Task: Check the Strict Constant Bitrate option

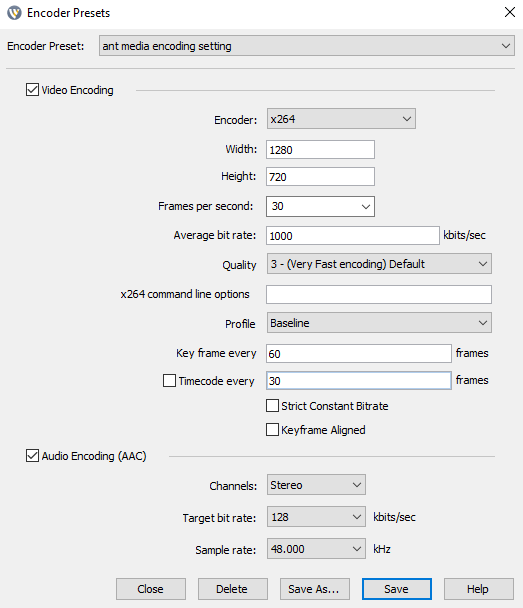Action: [x=273, y=406]
